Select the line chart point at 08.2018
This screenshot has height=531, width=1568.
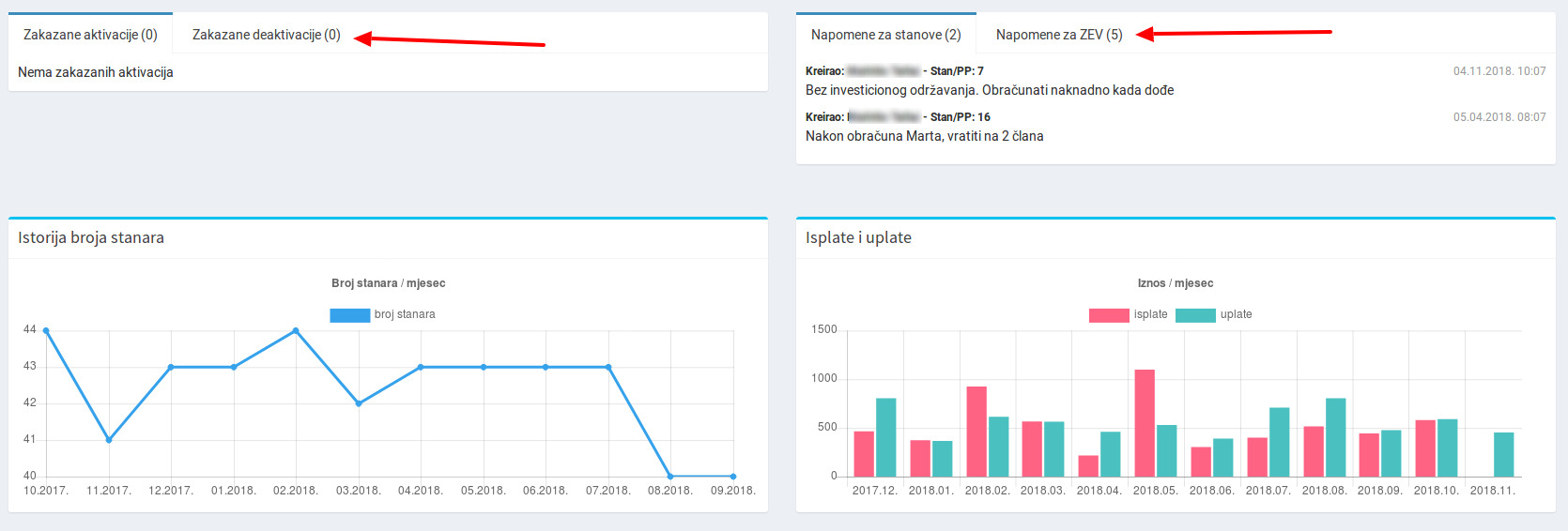670,477
